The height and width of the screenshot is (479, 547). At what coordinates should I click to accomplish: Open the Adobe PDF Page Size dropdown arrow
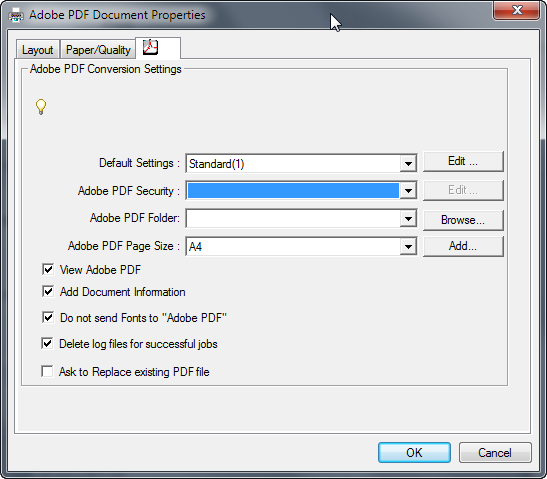pyautogui.click(x=408, y=247)
